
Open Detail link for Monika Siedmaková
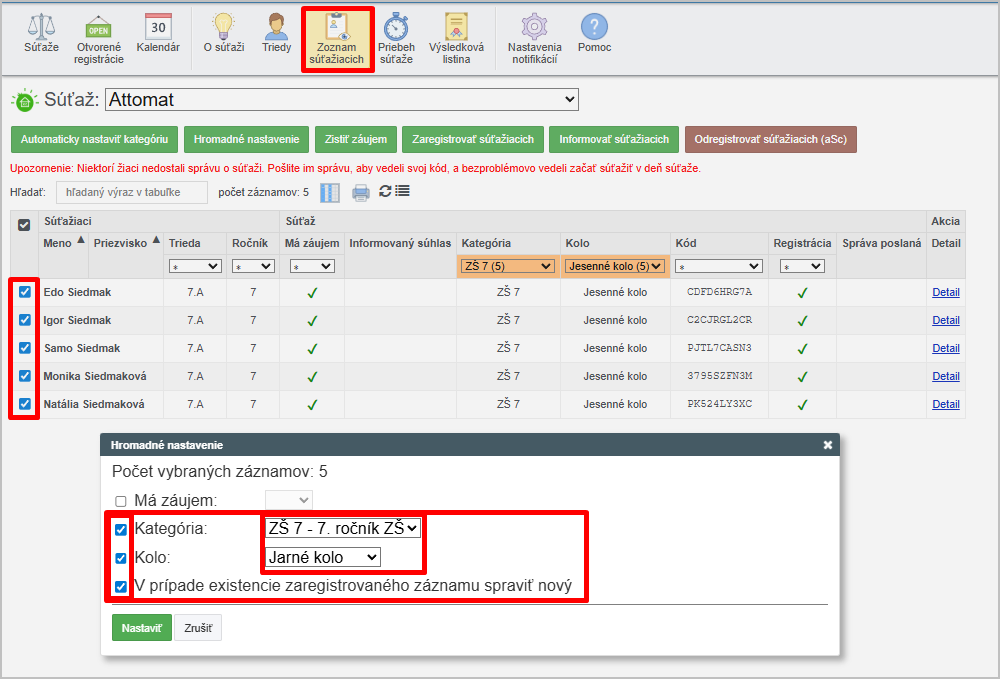coord(945,376)
